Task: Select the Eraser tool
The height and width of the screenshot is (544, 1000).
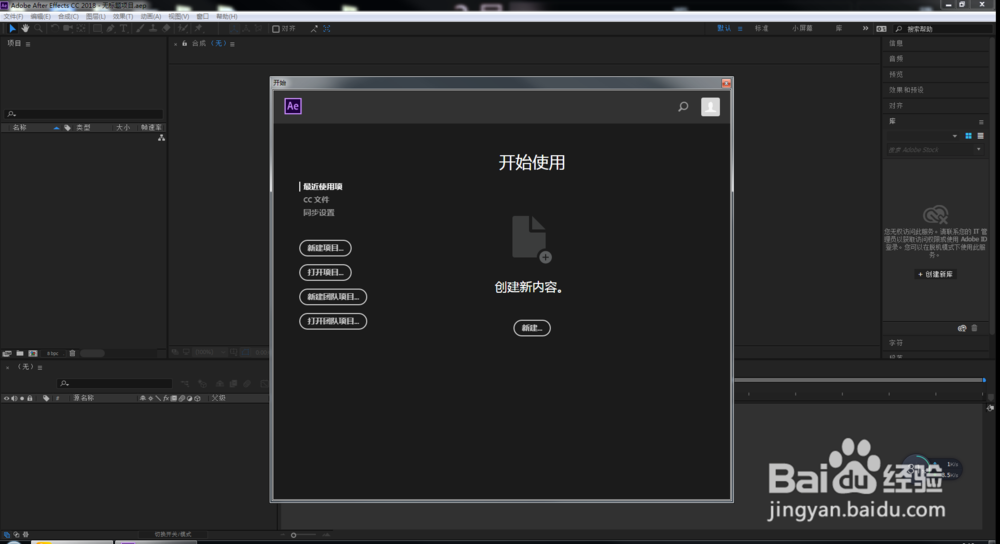Action: 166,29
